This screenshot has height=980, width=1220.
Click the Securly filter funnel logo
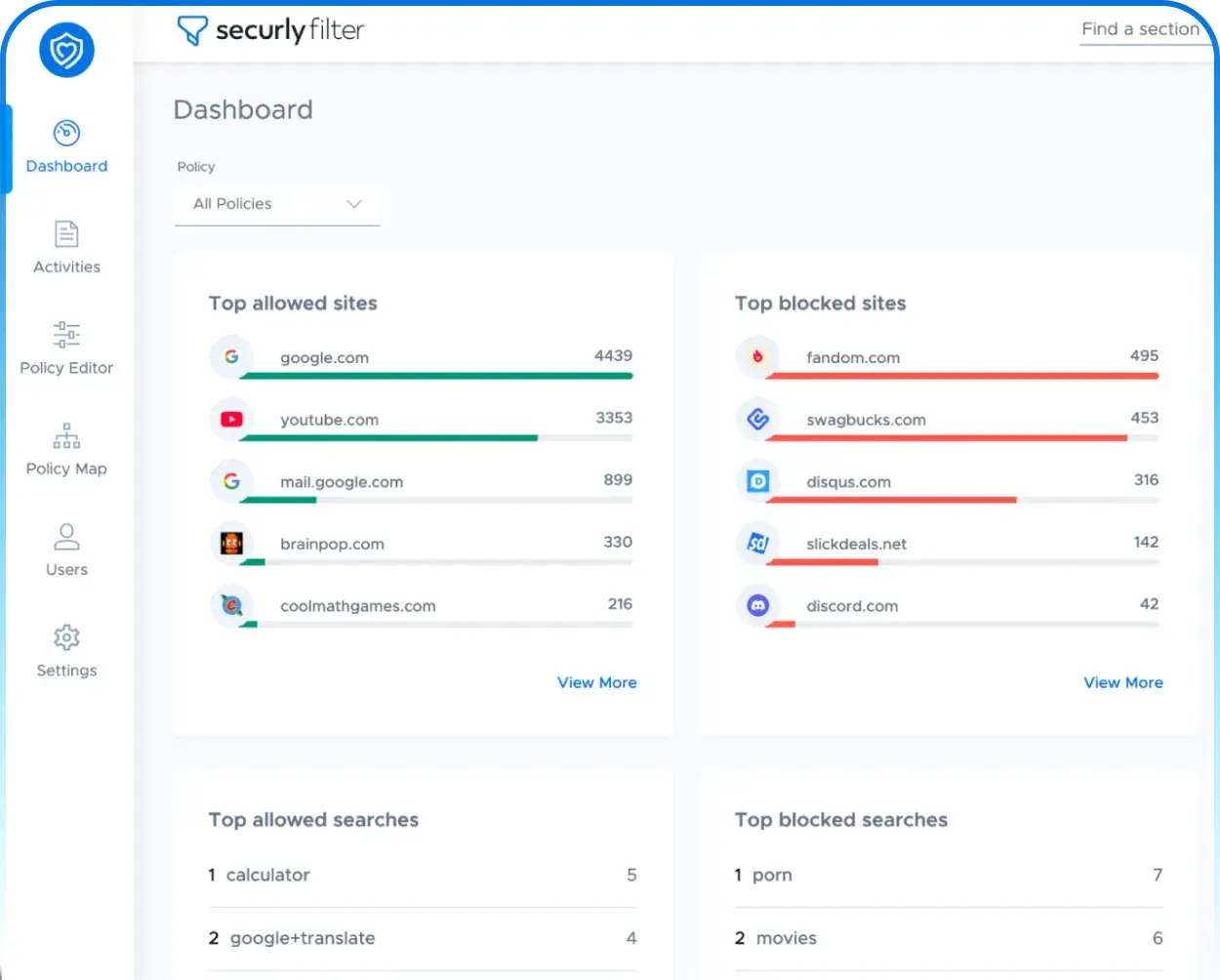click(192, 30)
